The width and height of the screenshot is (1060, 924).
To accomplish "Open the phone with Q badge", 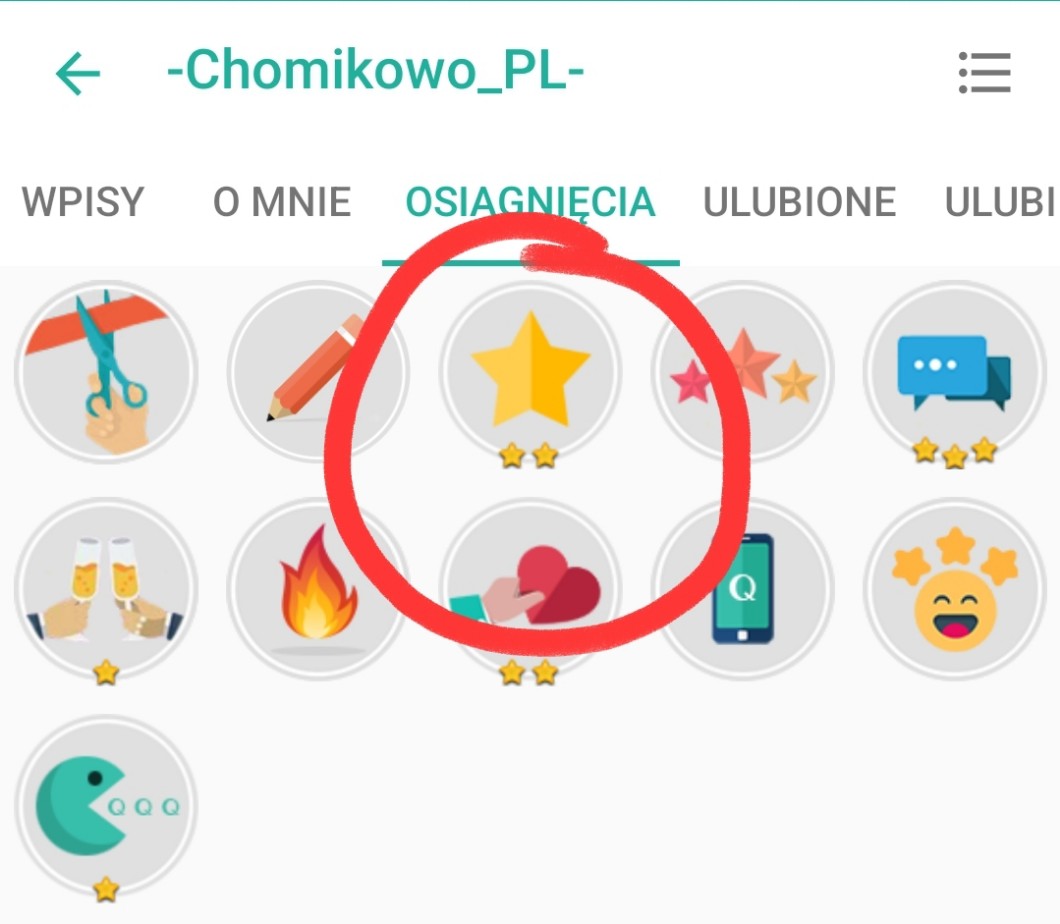I will click(x=742, y=589).
